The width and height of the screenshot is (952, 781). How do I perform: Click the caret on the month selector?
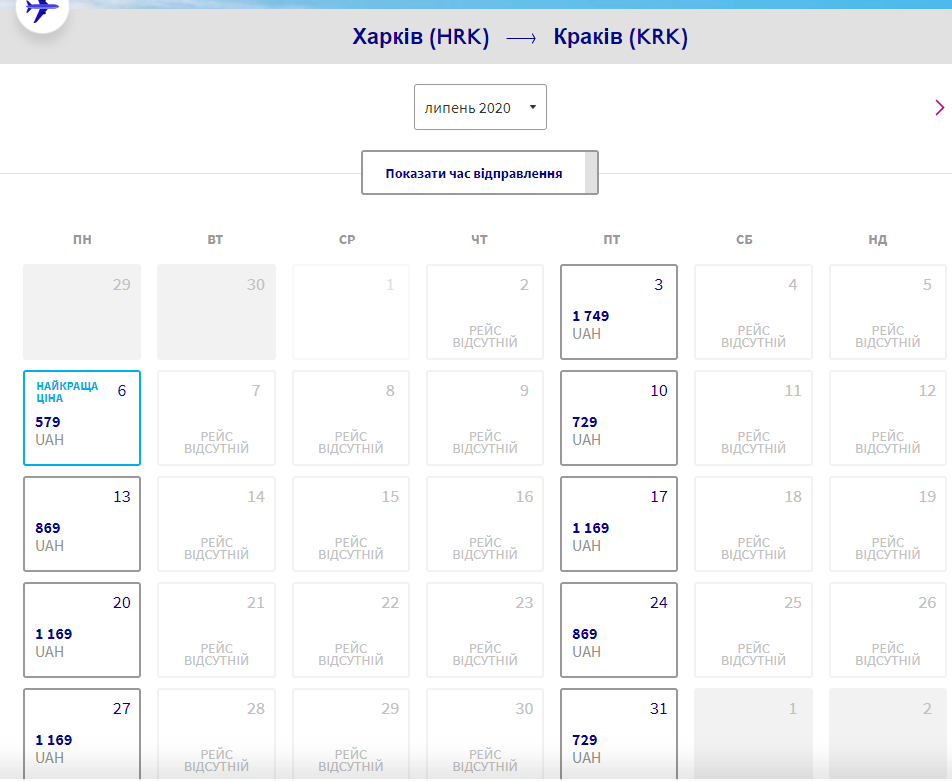[x=534, y=107]
